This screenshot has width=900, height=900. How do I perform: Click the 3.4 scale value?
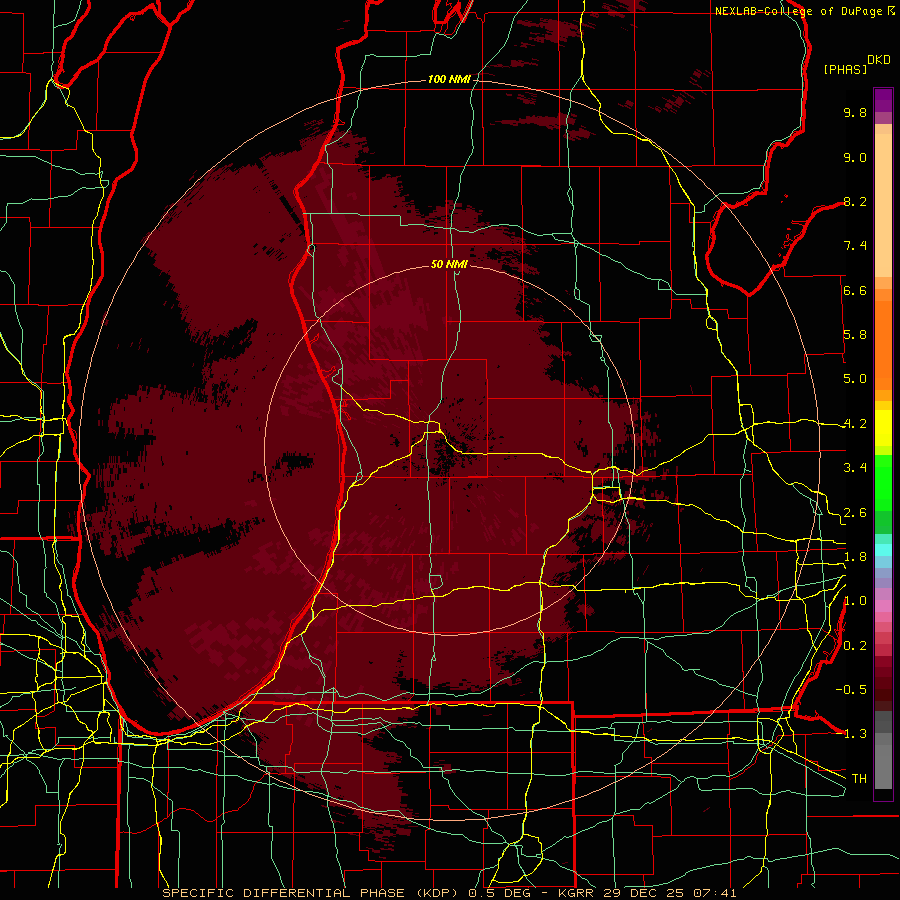pos(855,468)
